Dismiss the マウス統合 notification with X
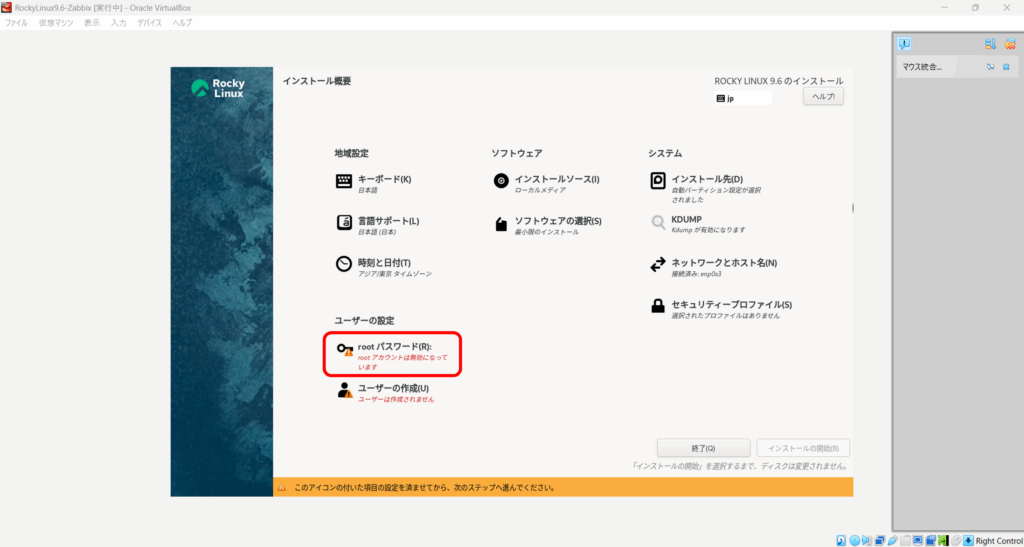Image resolution: width=1024 pixels, height=547 pixels. [1006, 67]
